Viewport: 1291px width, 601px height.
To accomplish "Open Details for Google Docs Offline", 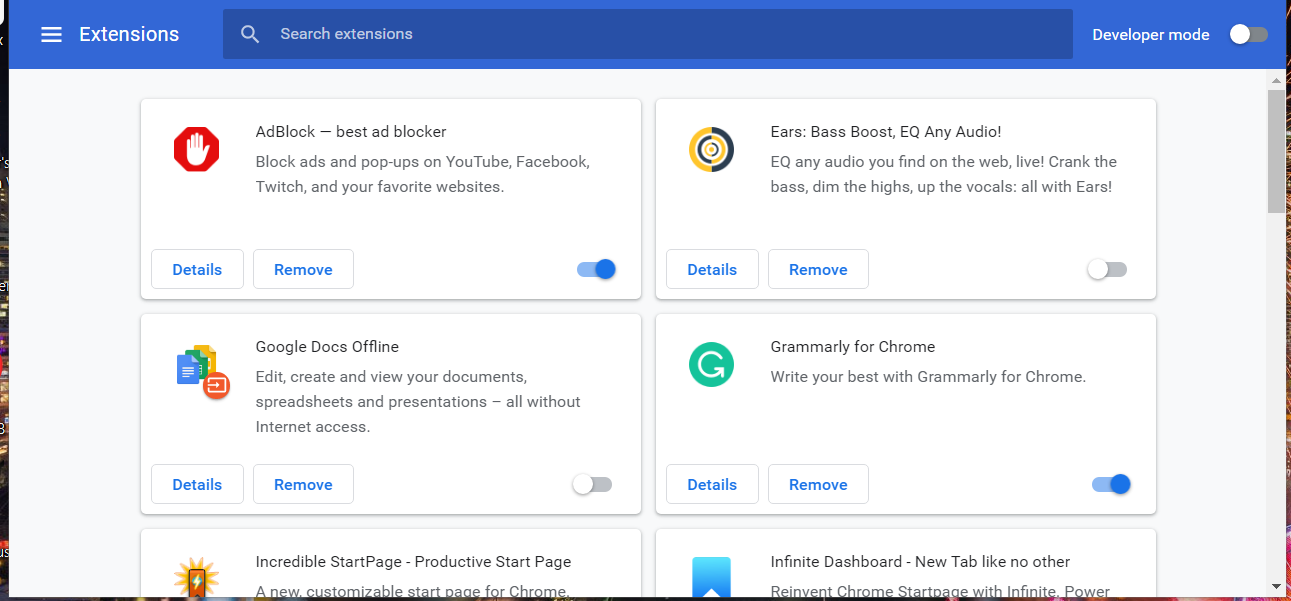I will click(x=197, y=484).
